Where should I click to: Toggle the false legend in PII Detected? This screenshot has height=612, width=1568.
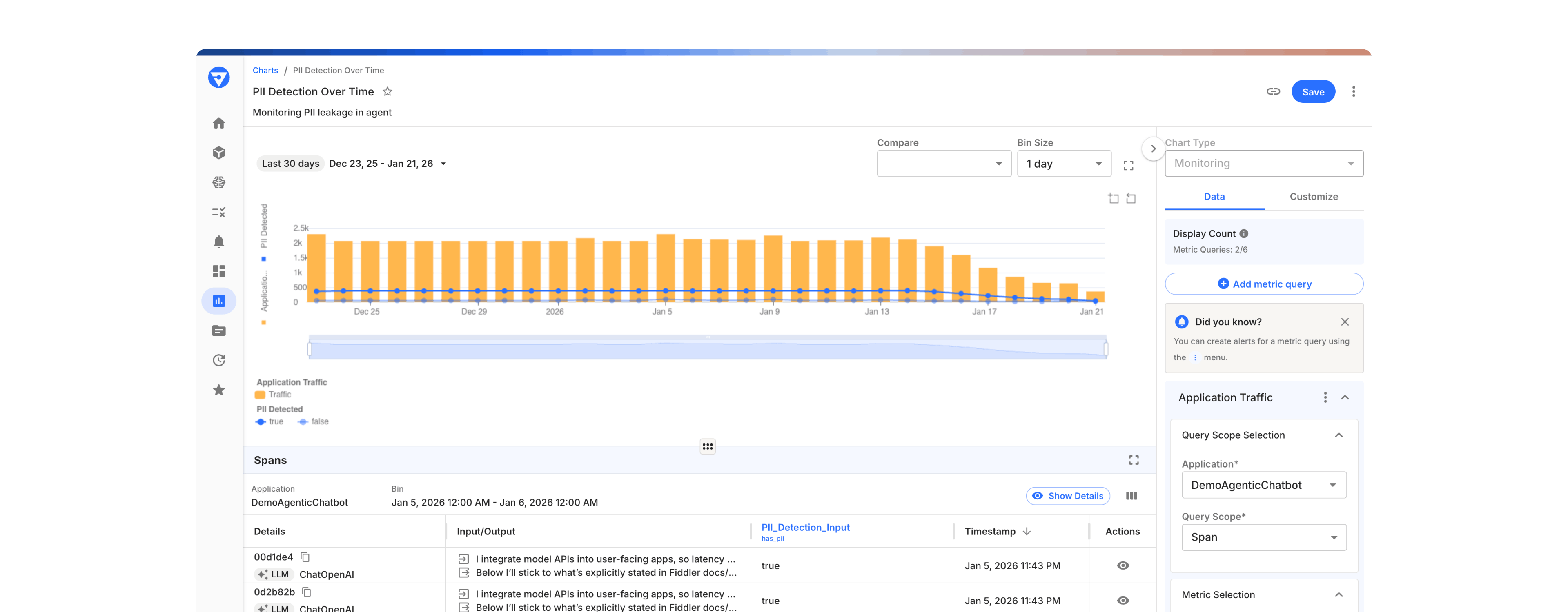point(314,421)
